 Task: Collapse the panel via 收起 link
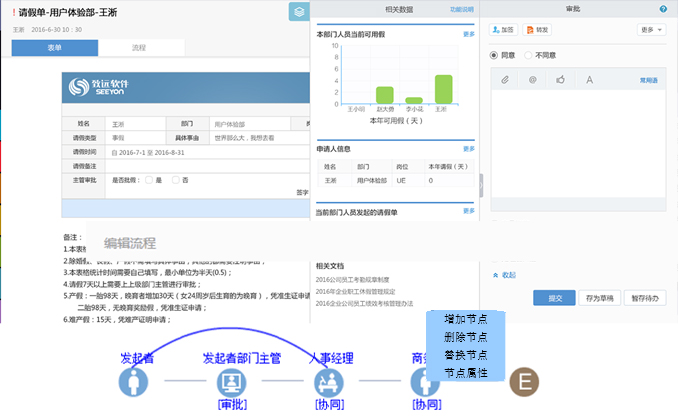point(504,274)
